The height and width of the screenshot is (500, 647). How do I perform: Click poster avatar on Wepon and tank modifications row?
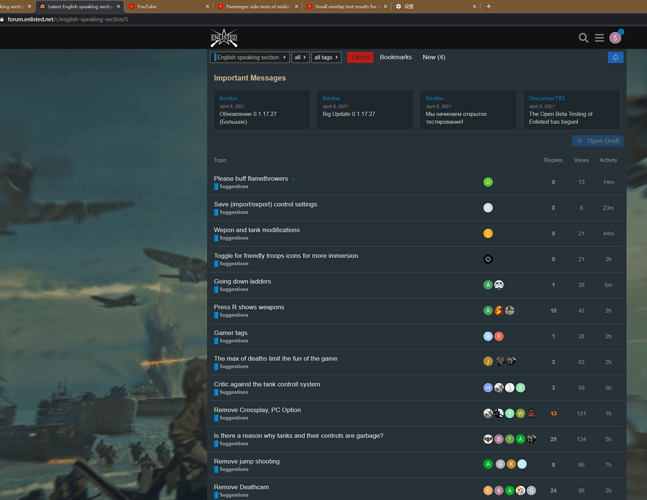coord(488,233)
